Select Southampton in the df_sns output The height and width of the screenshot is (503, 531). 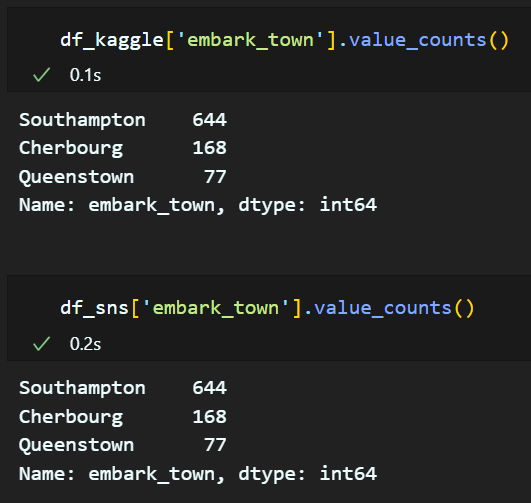82,389
